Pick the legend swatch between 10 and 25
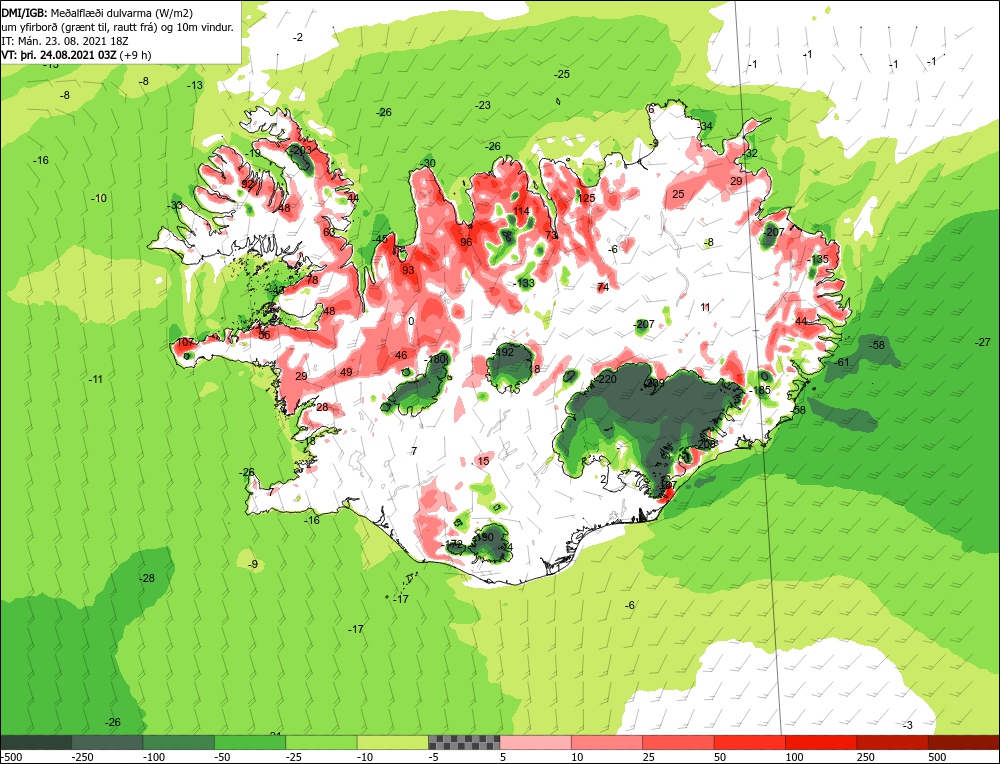Viewport: 1000px width, 764px height. click(x=607, y=742)
